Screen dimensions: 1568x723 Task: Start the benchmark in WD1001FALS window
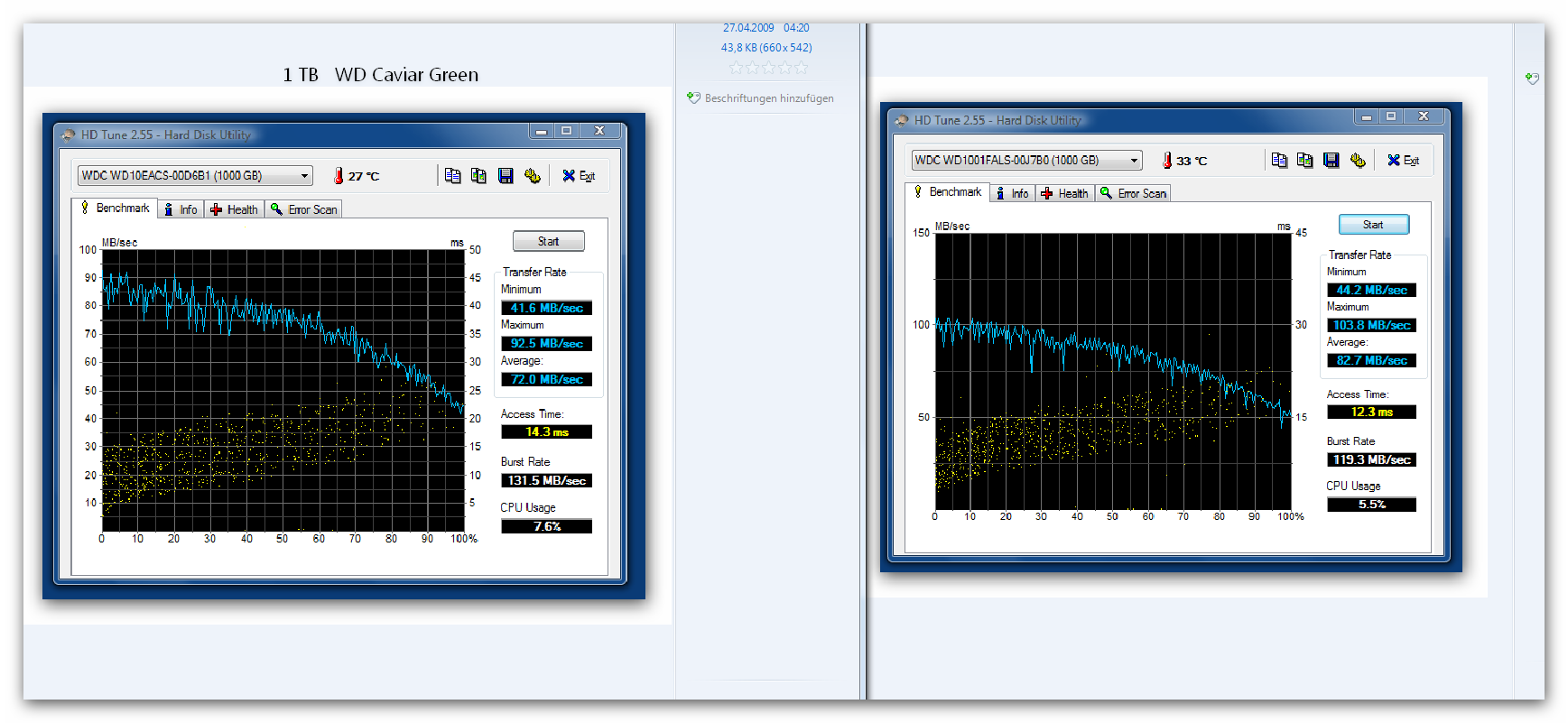[1373, 225]
